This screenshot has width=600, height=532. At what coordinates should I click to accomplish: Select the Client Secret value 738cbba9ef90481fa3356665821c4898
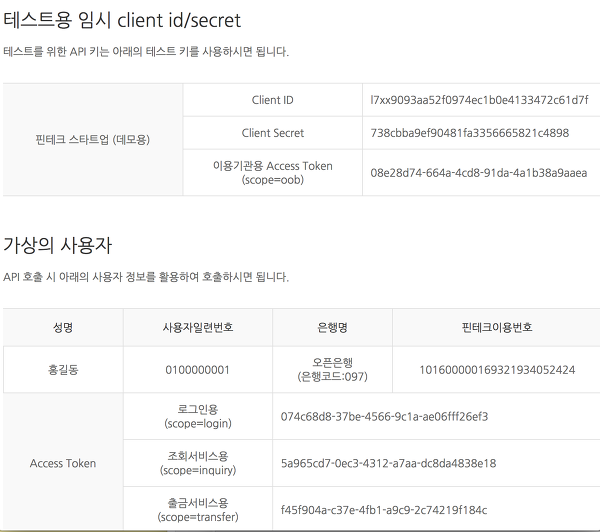point(470,133)
